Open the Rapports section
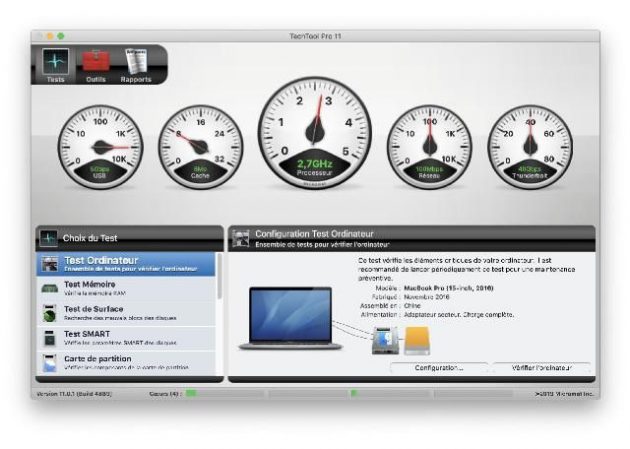This screenshot has width=630, height=449. (136, 65)
